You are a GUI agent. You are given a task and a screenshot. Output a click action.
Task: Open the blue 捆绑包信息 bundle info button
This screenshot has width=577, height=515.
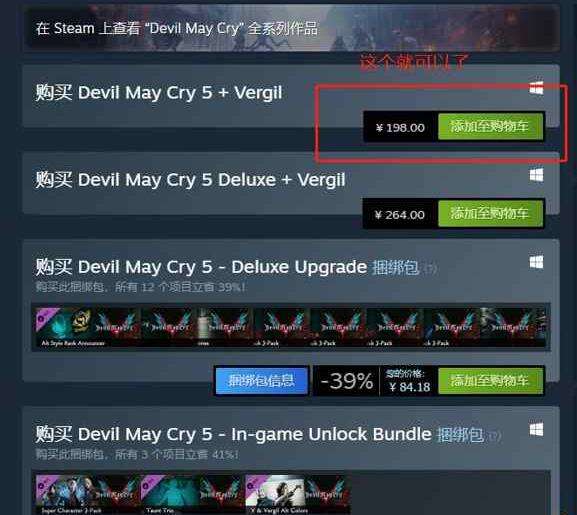pos(261,380)
